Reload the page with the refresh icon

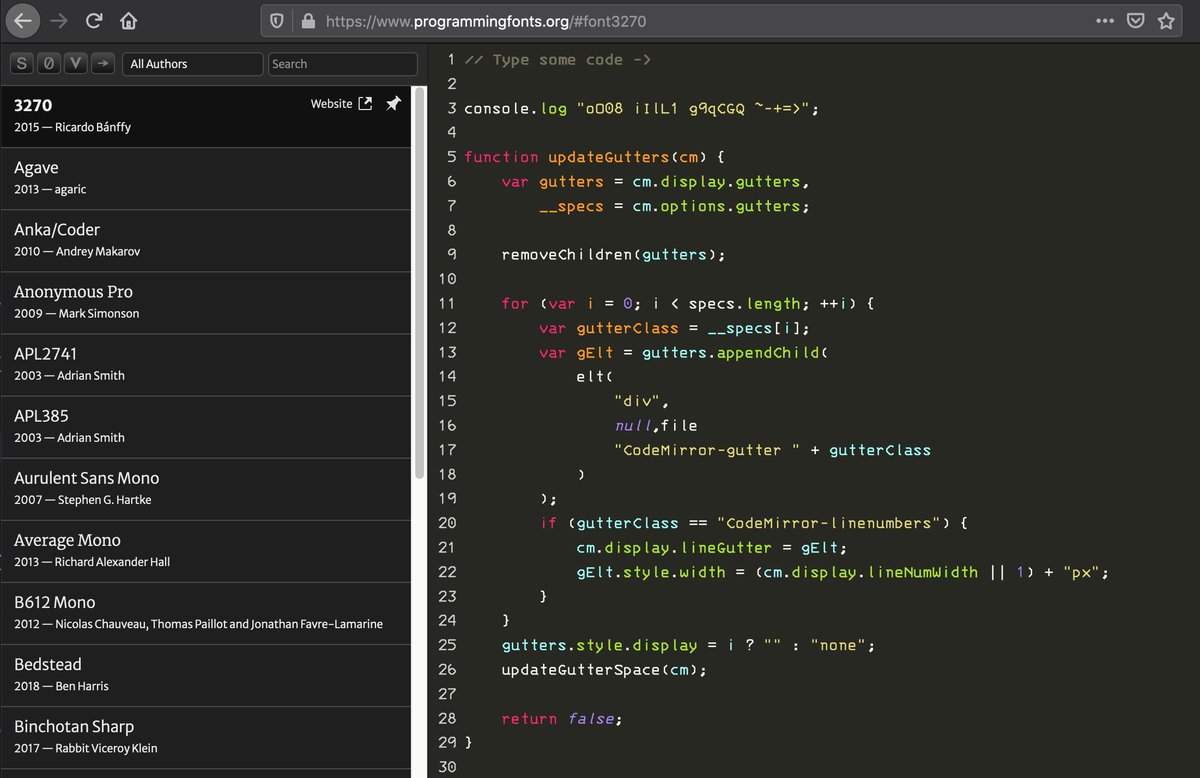tap(94, 20)
